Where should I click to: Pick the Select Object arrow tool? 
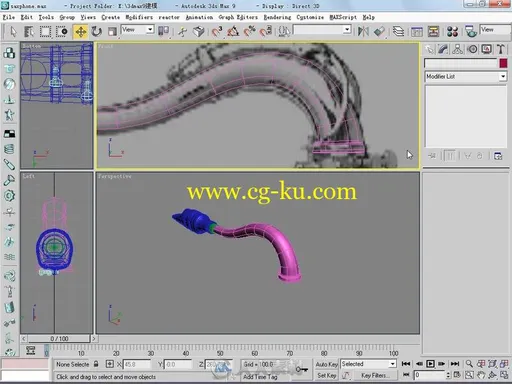click(x=13, y=32)
